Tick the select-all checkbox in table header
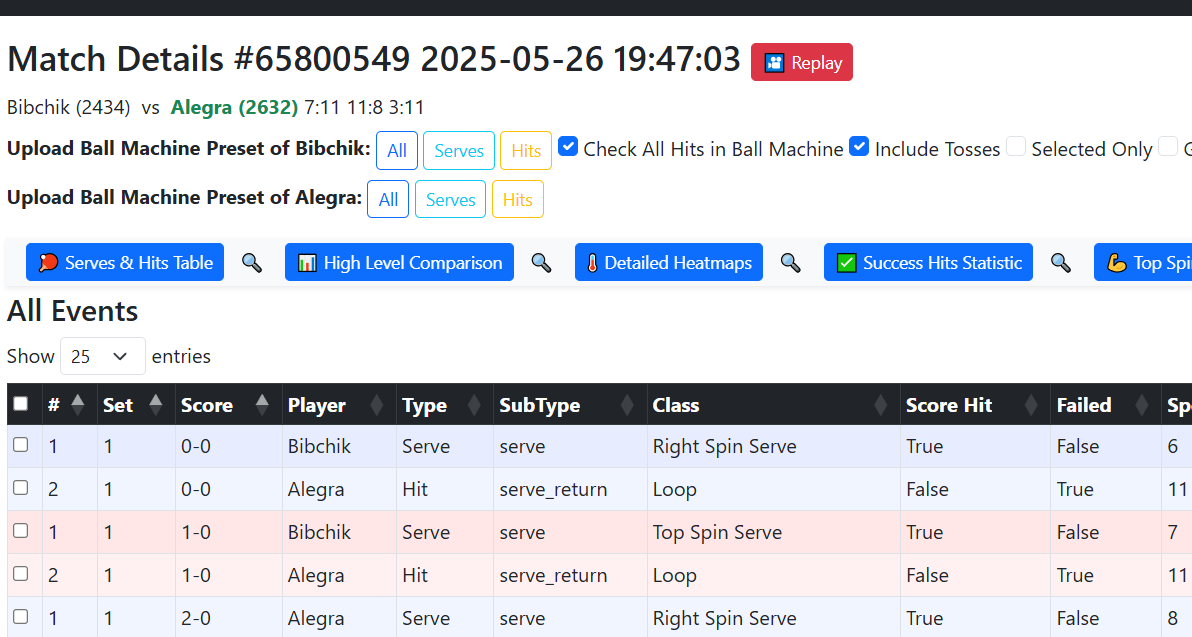1192x637 pixels. (x=21, y=404)
